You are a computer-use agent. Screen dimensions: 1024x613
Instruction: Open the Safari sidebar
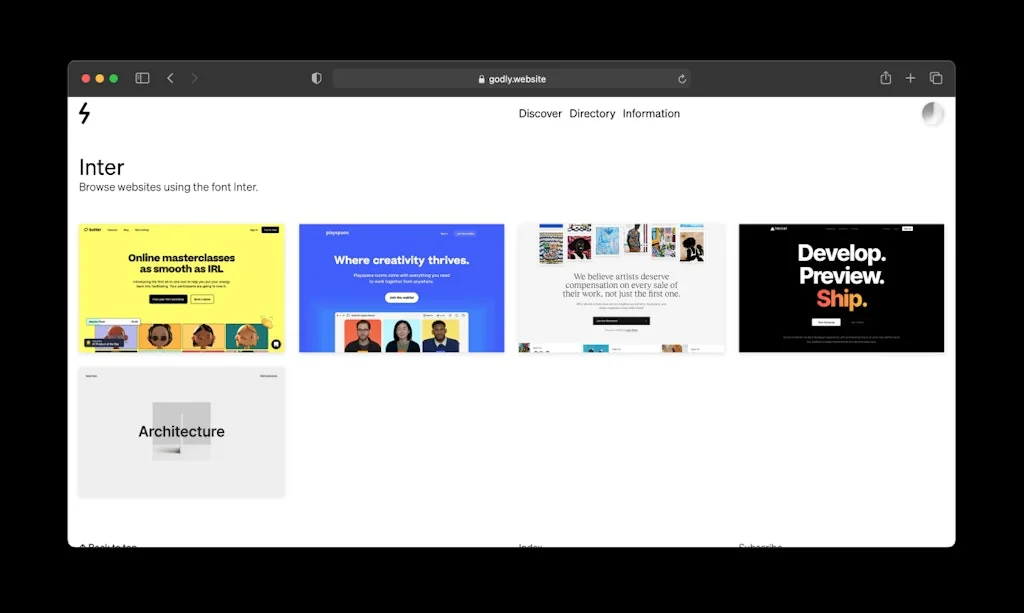[142, 77]
